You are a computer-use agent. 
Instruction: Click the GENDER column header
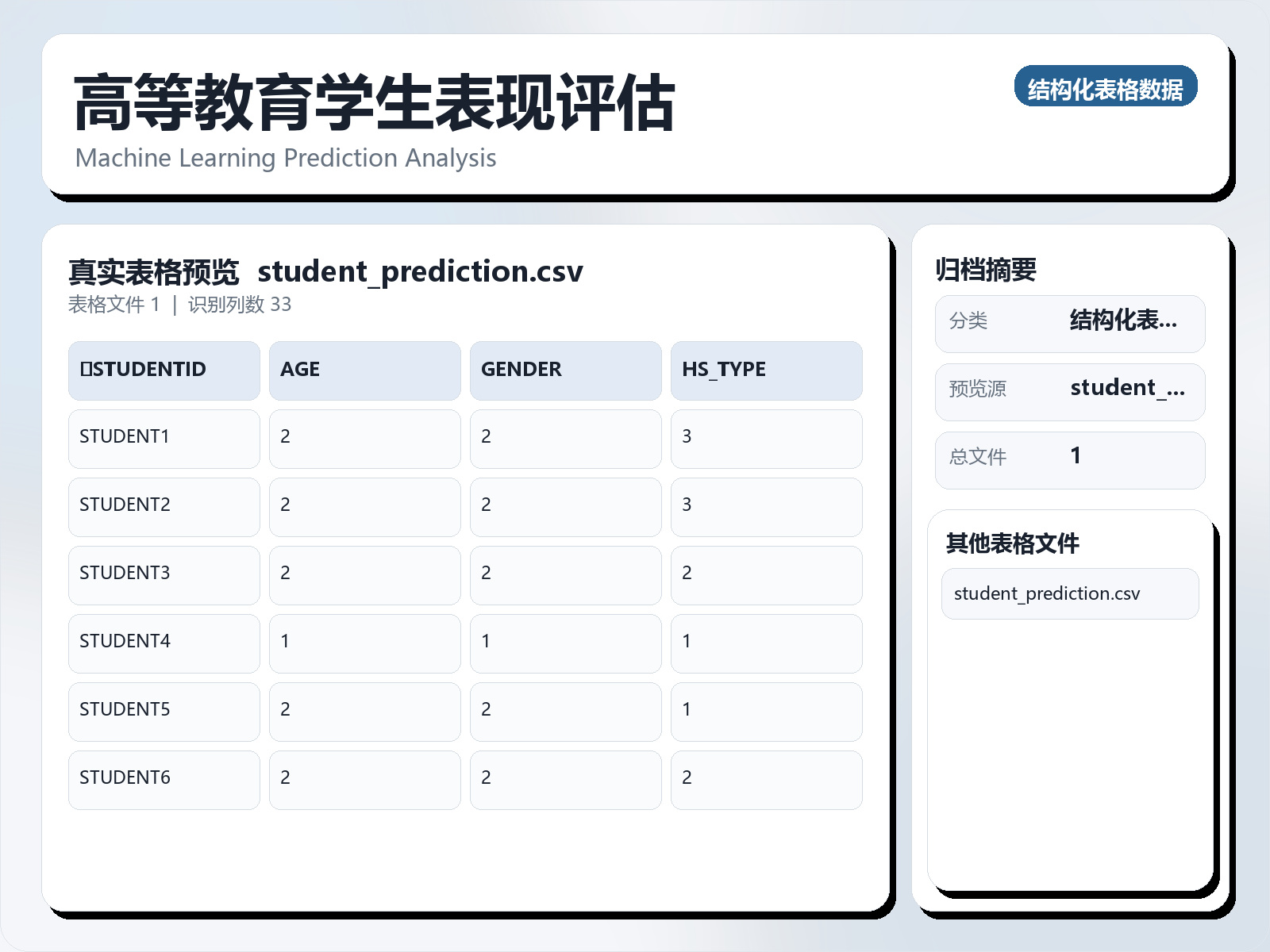click(x=521, y=370)
